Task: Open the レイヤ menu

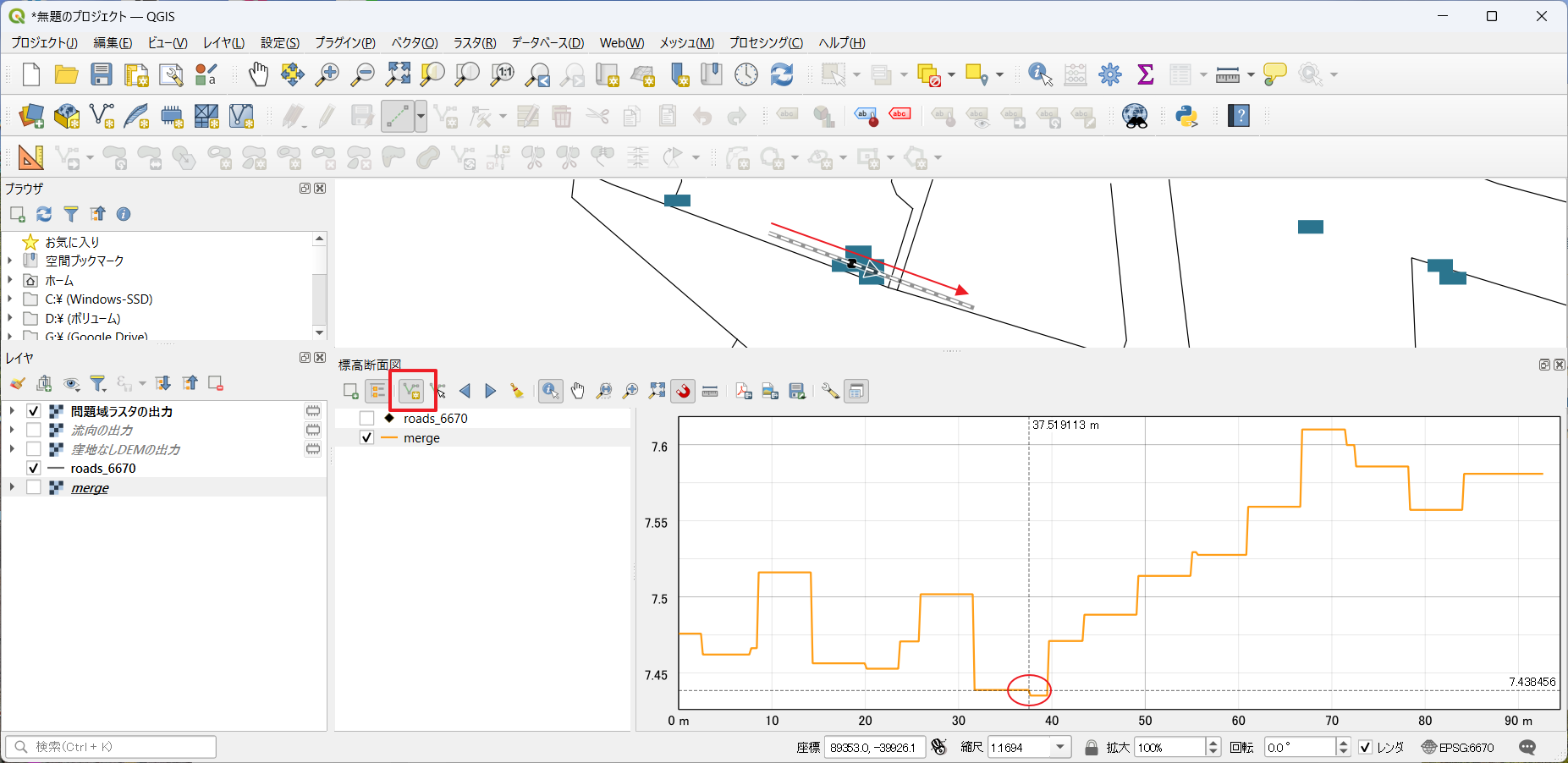Action: (x=223, y=42)
